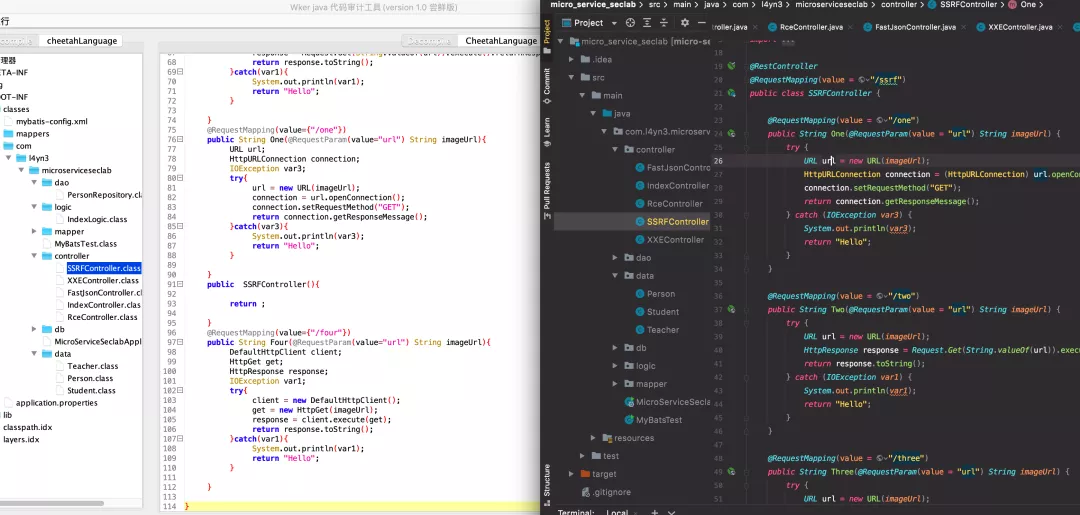1080x515 pixels.
Task: Close the RceController.java tab
Action: coord(851,28)
